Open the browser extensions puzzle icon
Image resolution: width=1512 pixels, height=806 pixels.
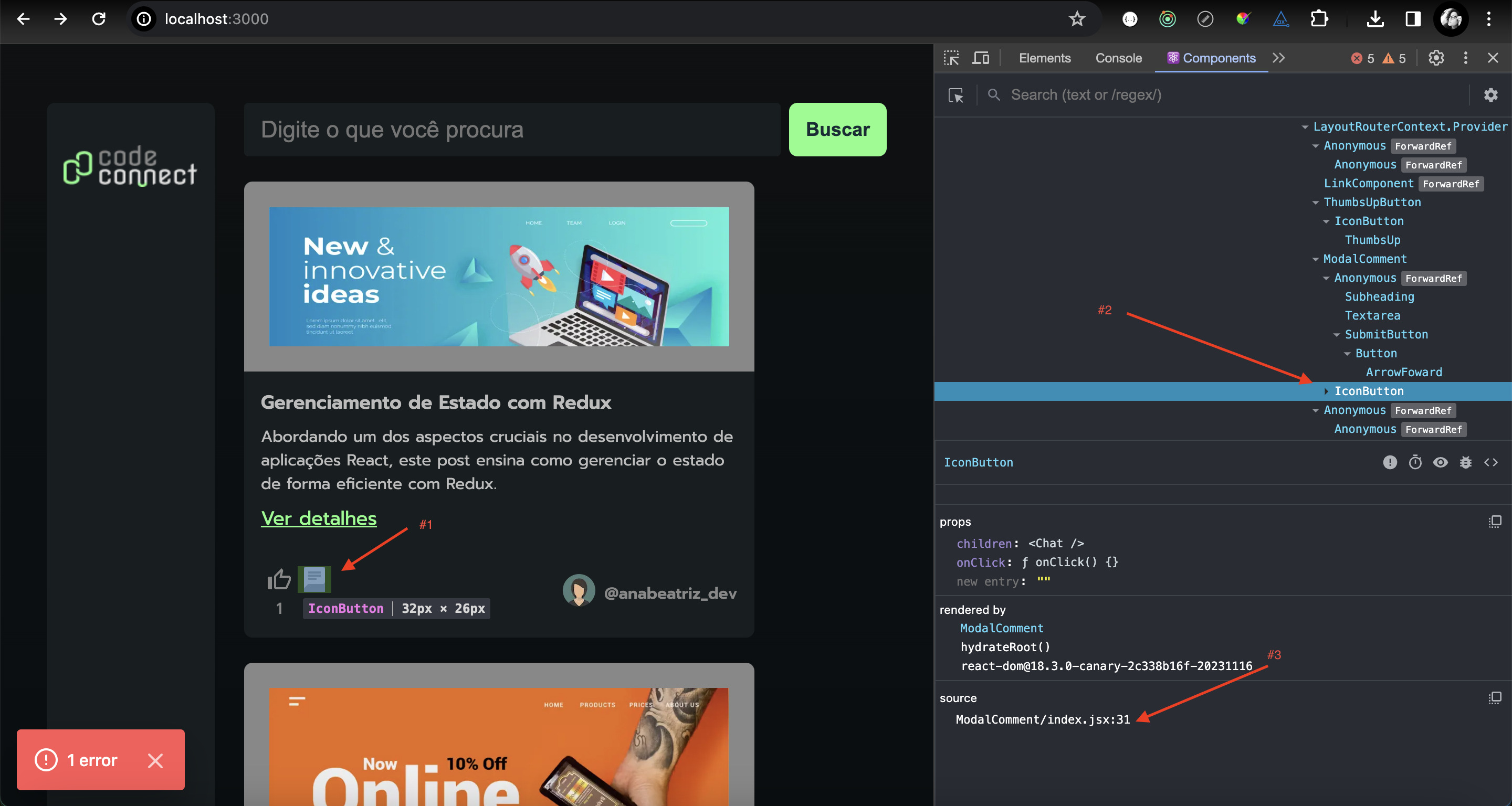coord(1318,19)
